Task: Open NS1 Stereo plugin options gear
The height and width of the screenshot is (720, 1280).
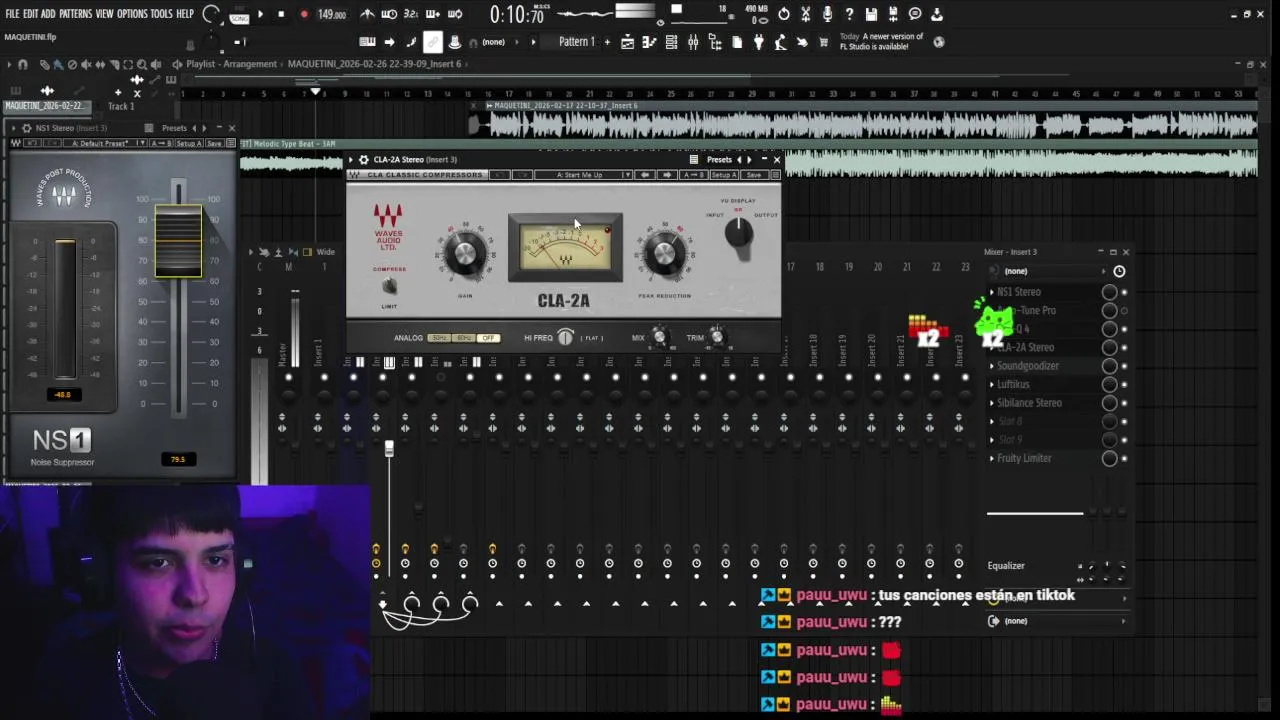Action: click(x=25, y=128)
